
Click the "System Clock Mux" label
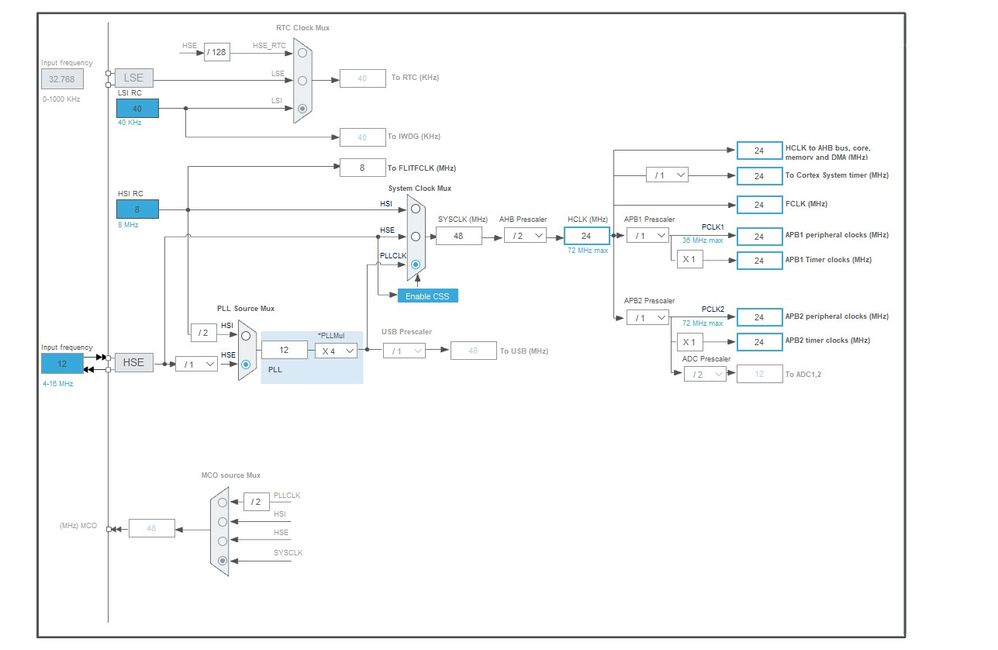pos(420,188)
